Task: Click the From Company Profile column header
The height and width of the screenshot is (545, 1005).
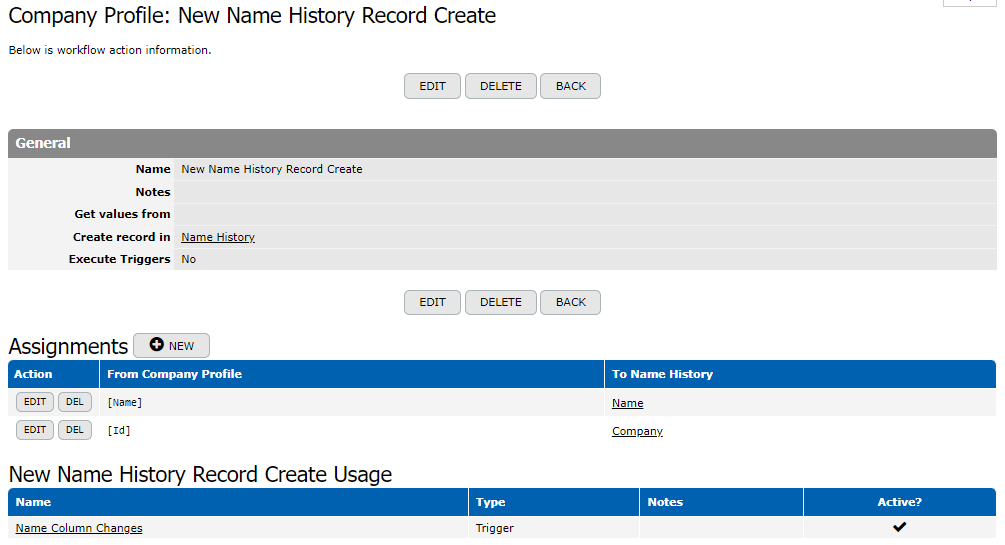Action: coord(175,374)
